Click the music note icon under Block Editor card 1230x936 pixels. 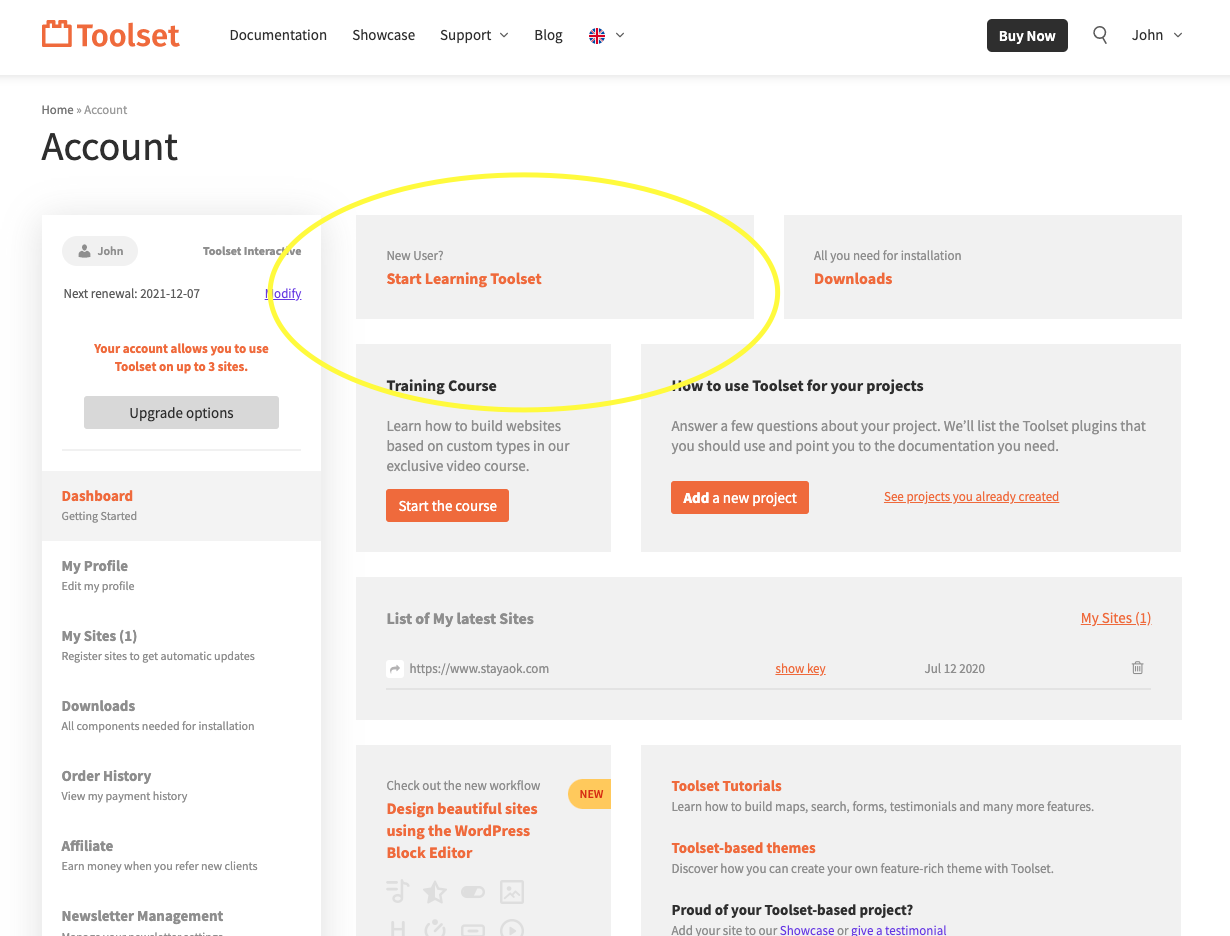click(397, 892)
